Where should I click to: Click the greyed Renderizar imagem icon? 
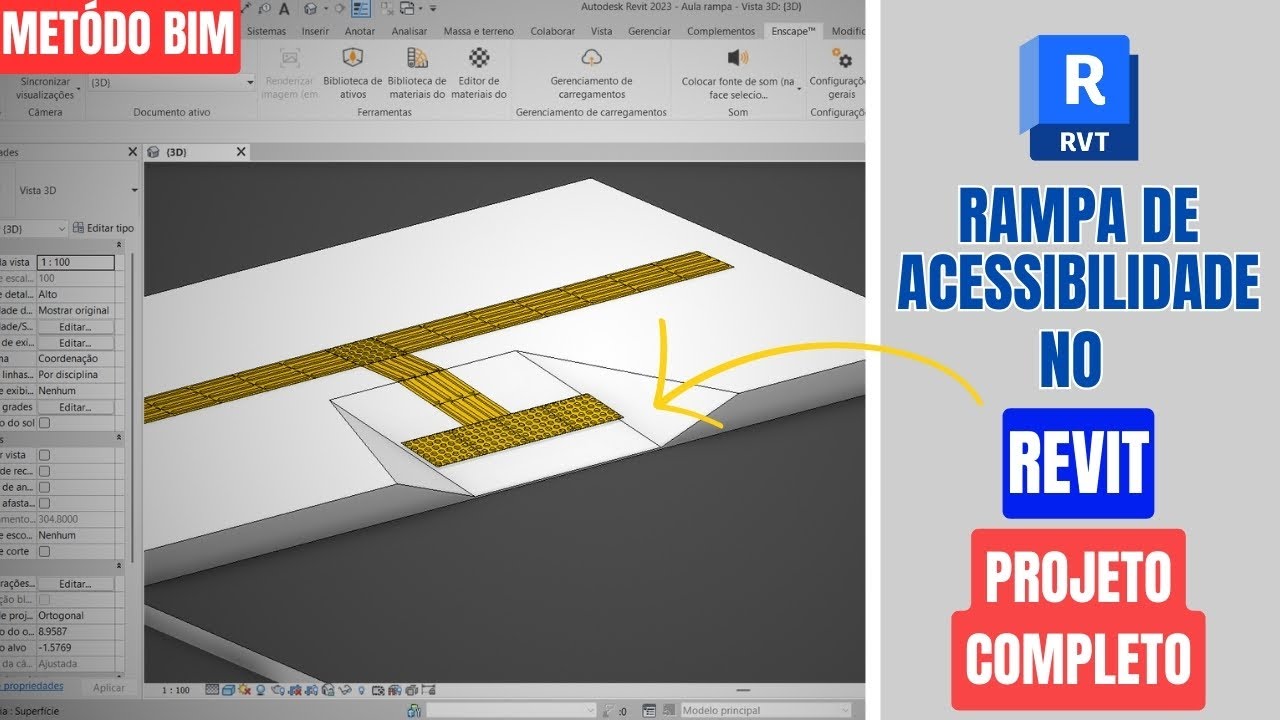click(x=290, y=58)
